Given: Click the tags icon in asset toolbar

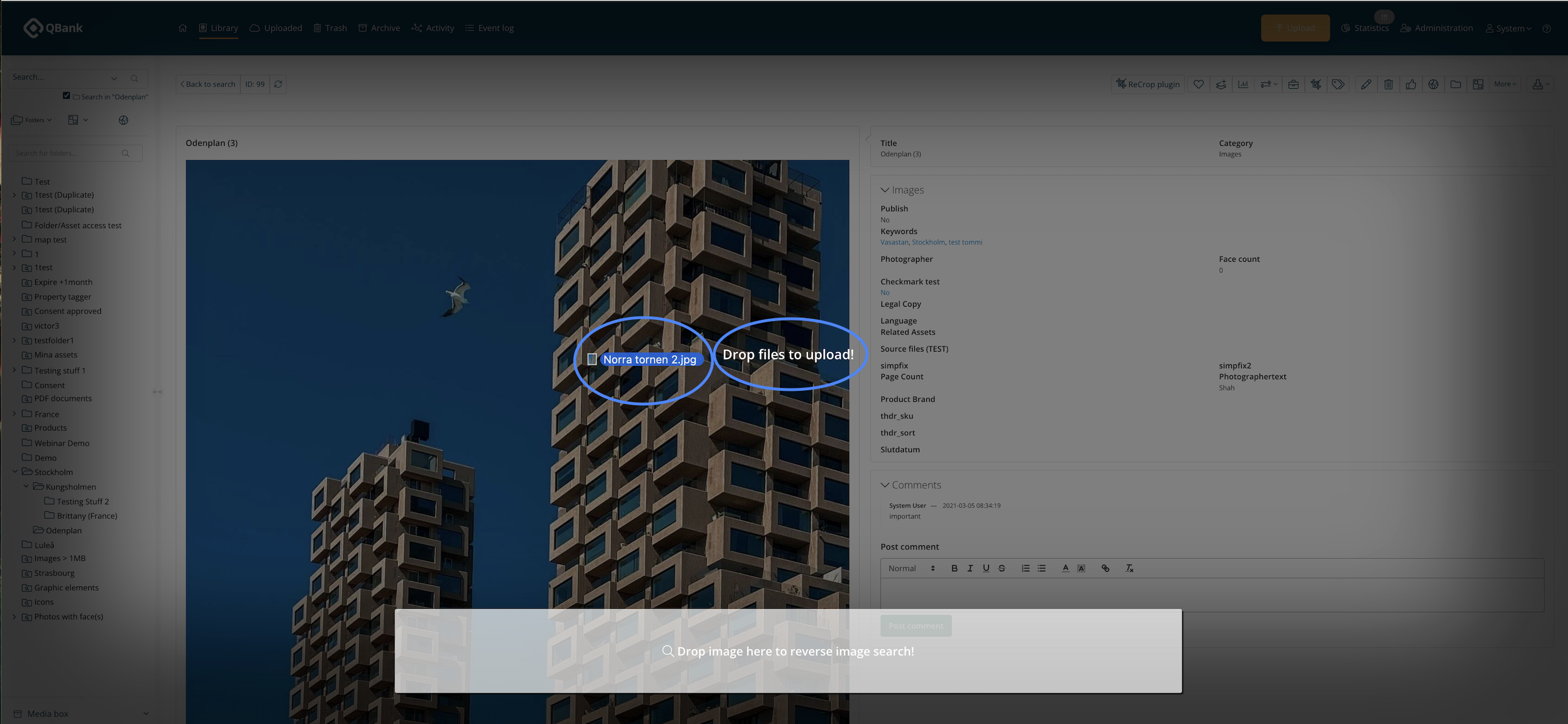Looking at the screenshot, I should (x=1338, y=85).
